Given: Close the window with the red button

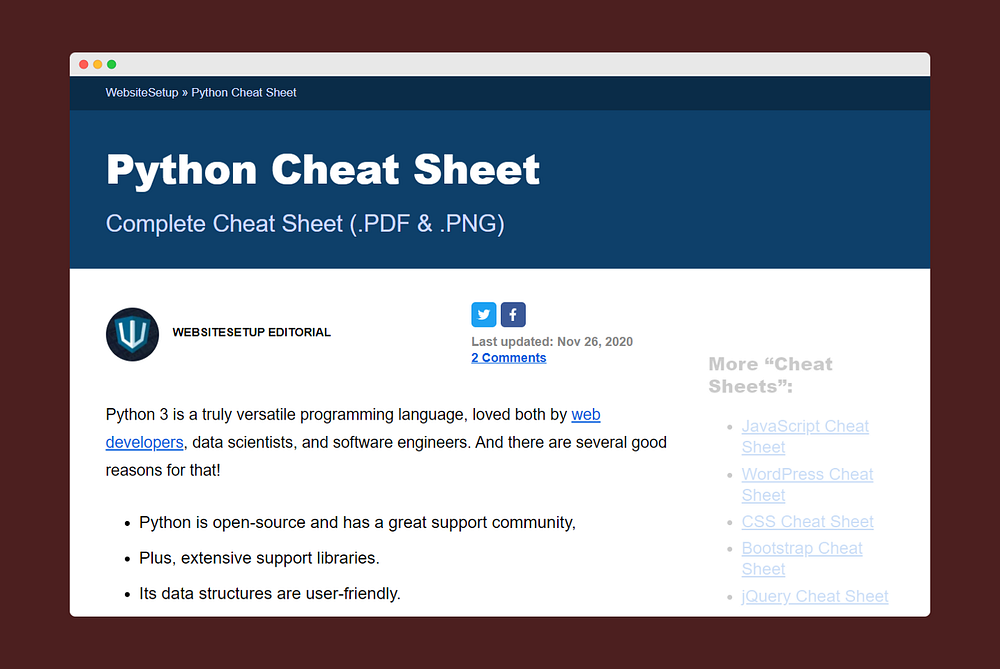Looking at the screenshot, I should [x=84, y=64].
